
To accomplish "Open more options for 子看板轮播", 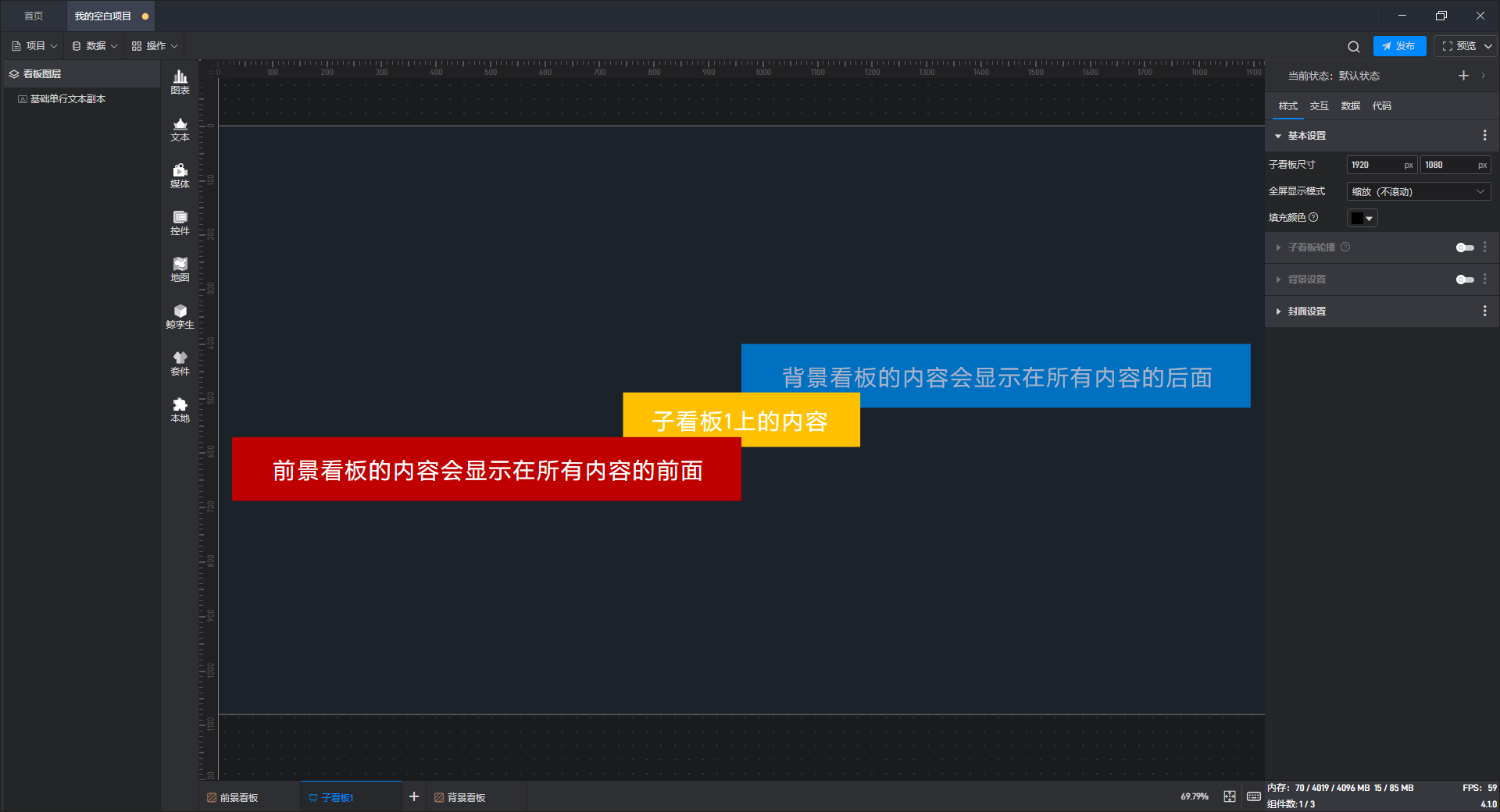I will 1485,248.
